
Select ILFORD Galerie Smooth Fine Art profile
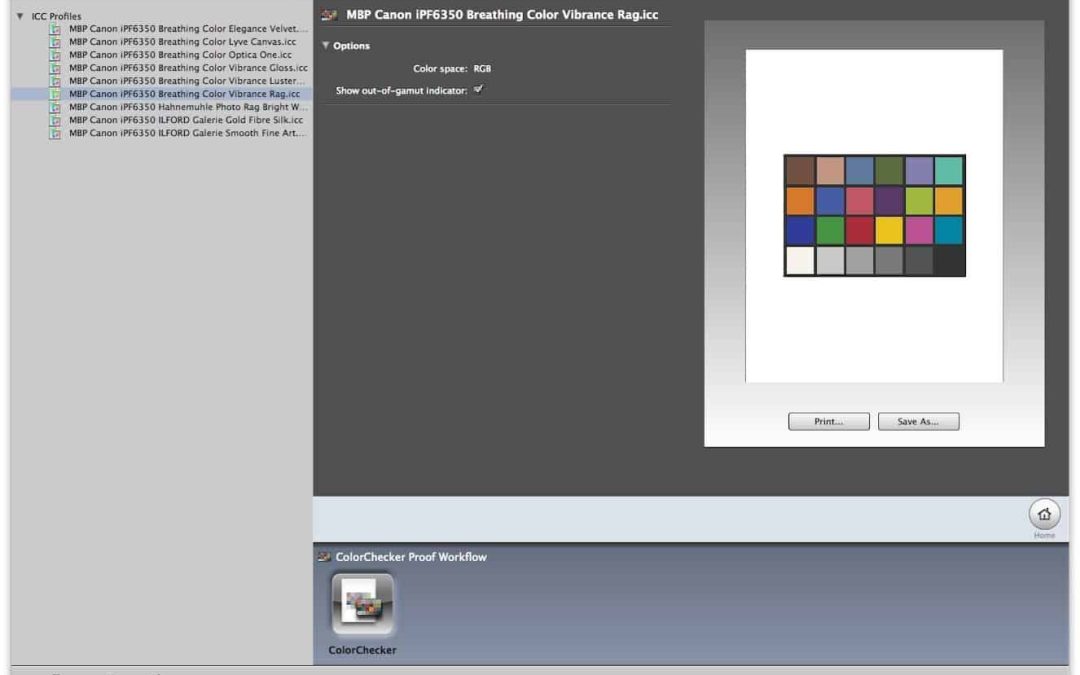tap(187, 133)
